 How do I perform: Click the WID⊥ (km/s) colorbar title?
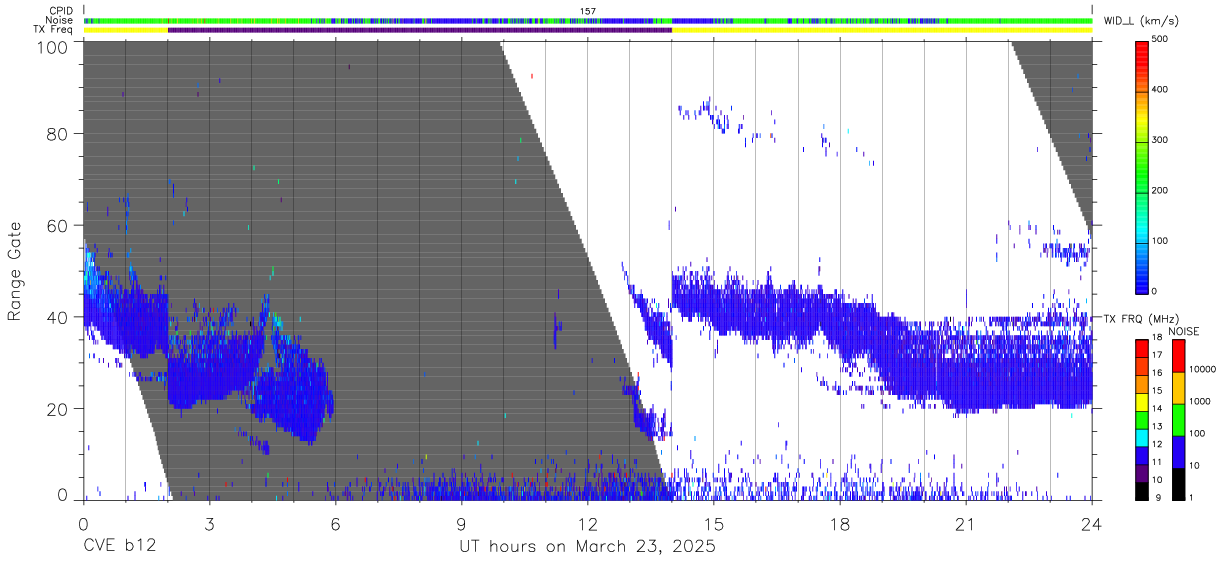1142,21
